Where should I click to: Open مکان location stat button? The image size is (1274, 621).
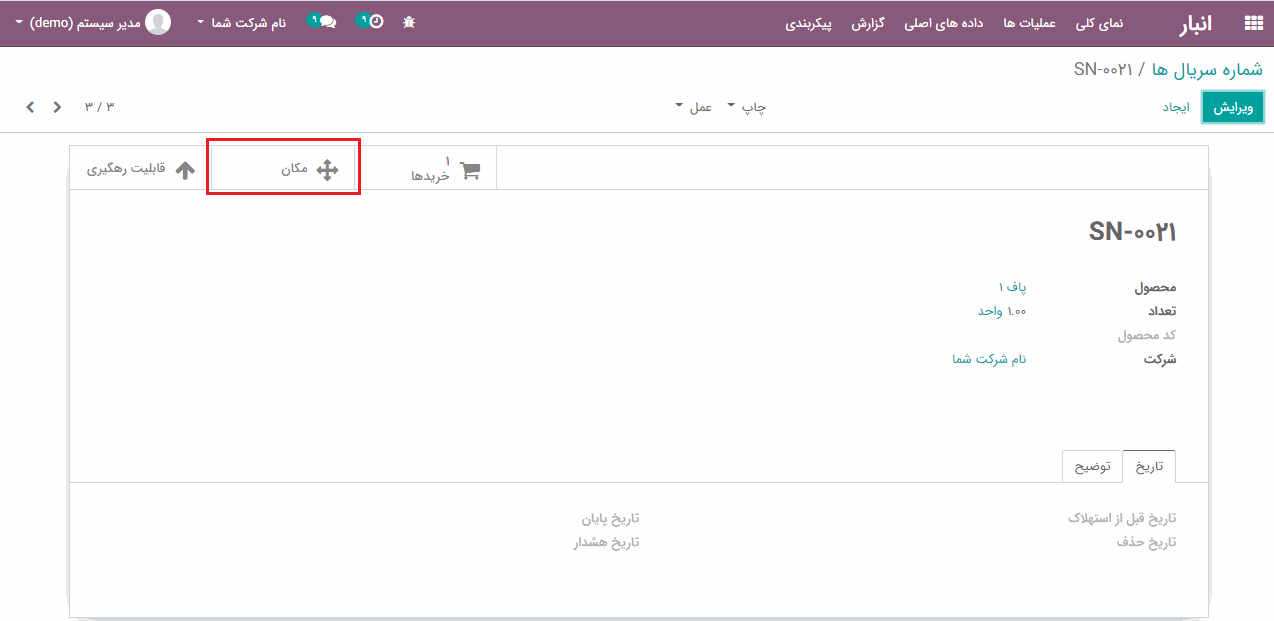[x=285, y=169]
